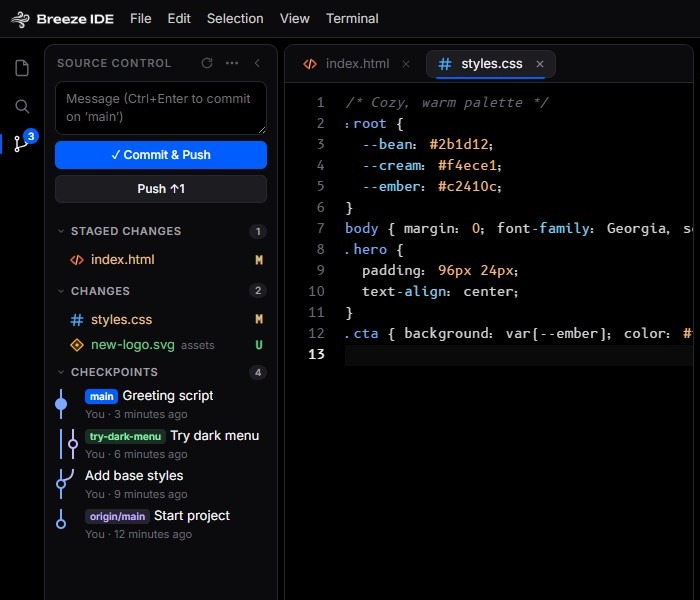Click the try-dark-menu branch label
700x600 pixels.
[125, 436]
